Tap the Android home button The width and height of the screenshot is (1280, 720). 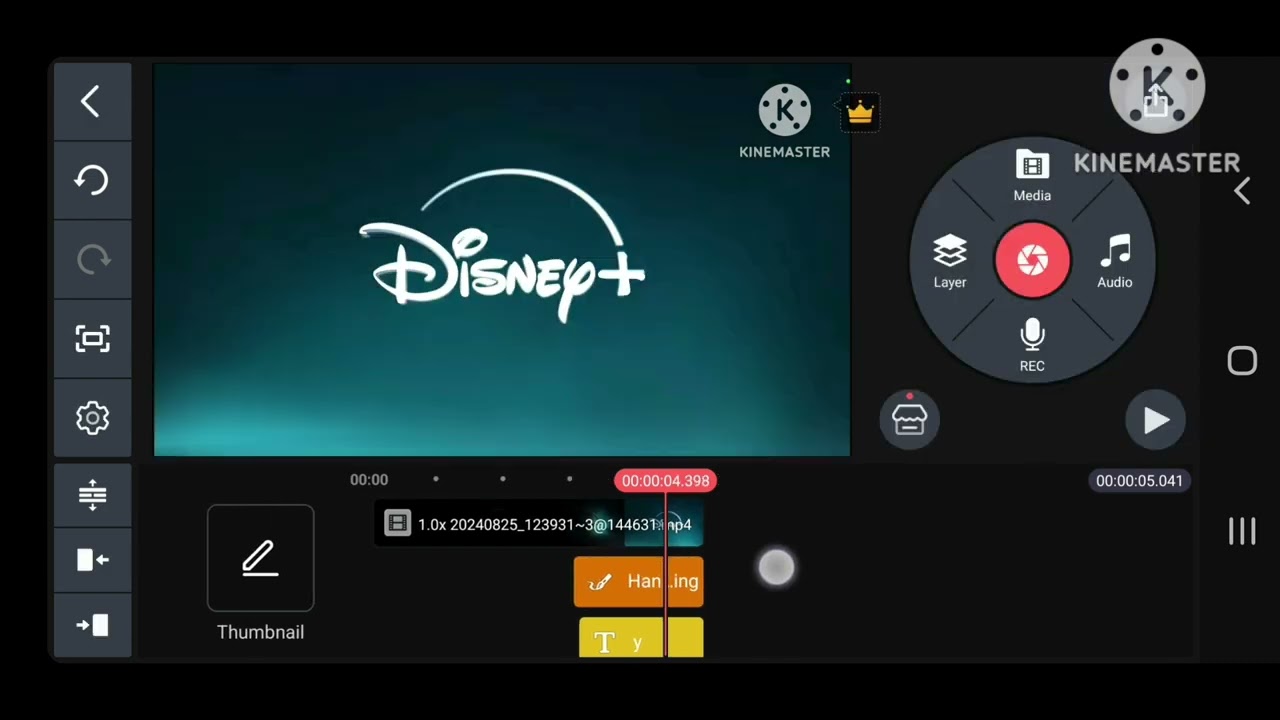tap(1242, 361)
